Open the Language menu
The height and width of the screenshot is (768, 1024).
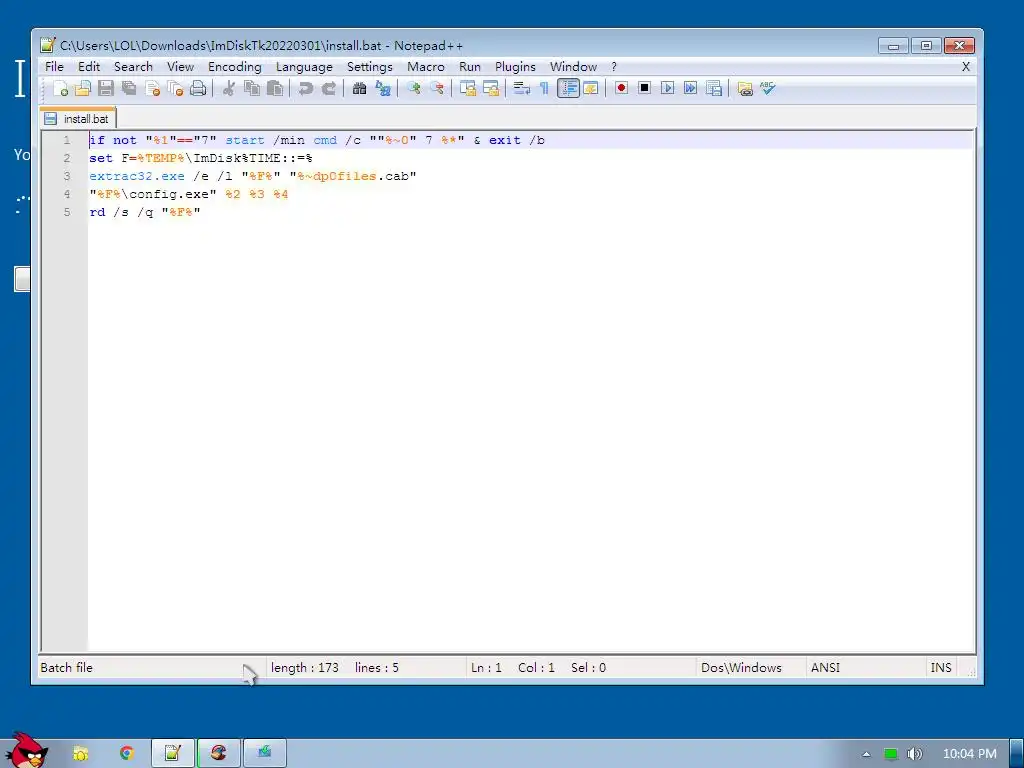tap(304, 67)
